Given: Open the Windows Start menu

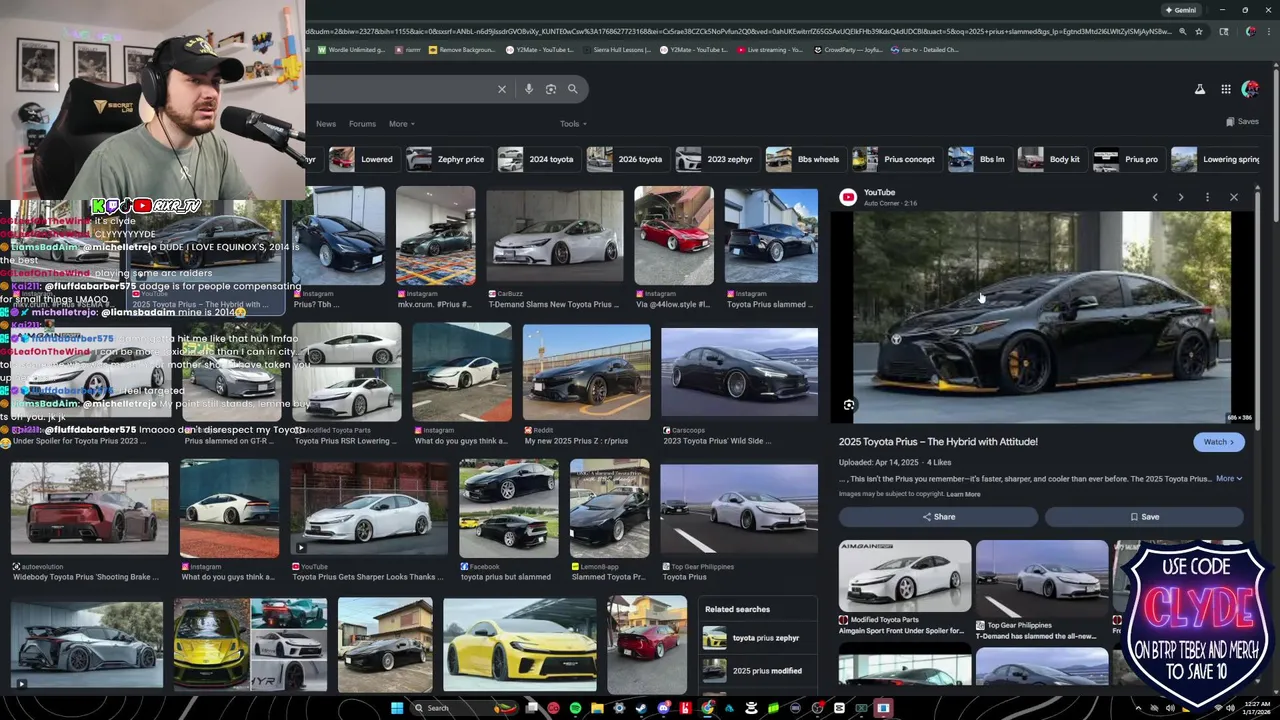Looking at the screenshot, I should click(397, 708).
